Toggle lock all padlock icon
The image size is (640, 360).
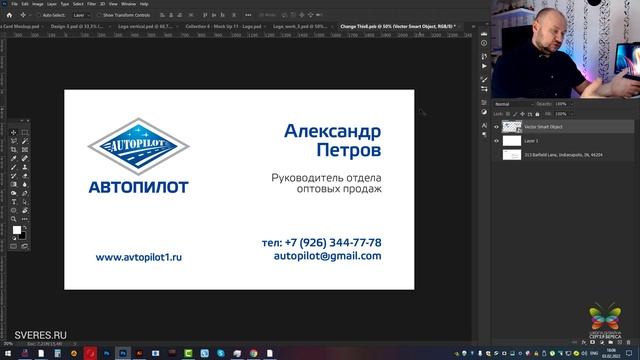coord(537,114)
